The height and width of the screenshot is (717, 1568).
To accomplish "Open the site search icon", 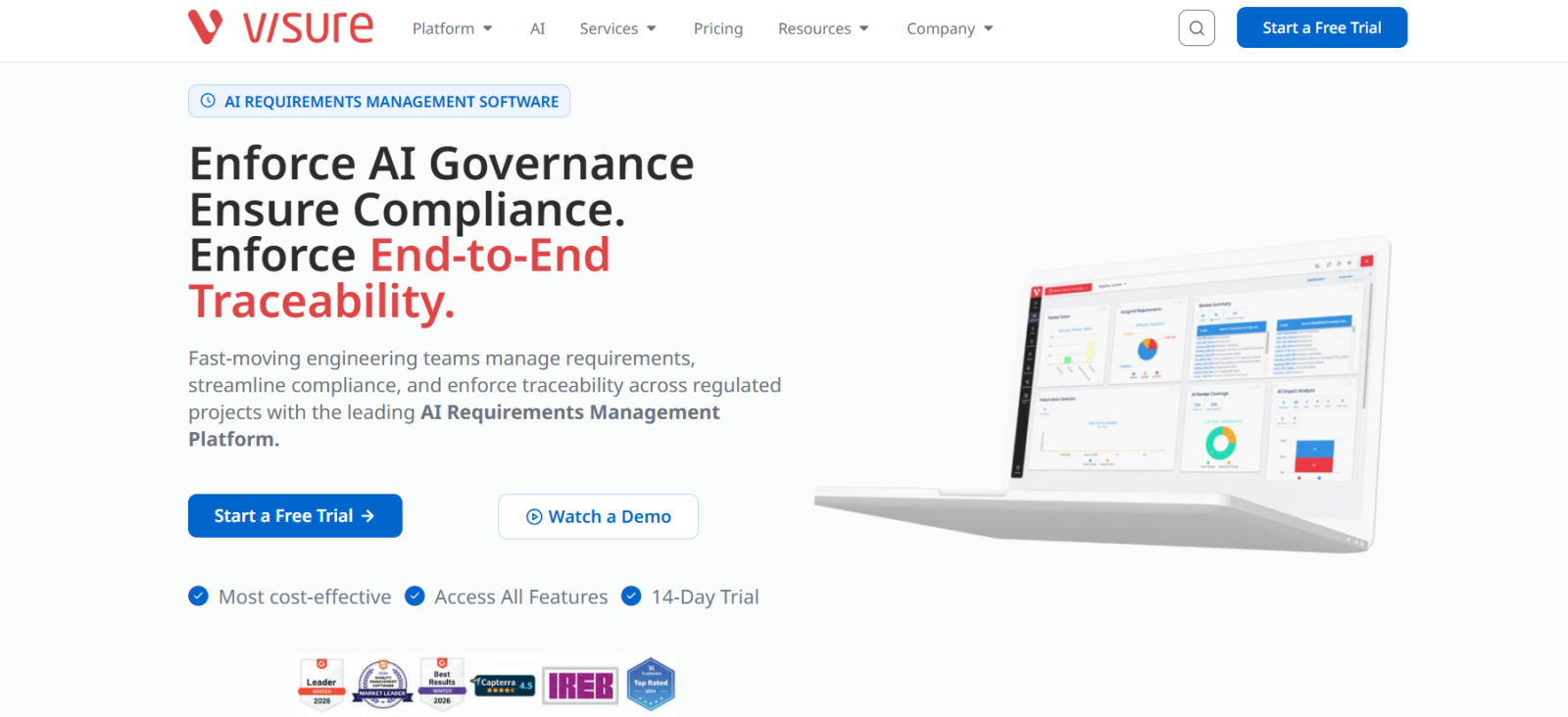I will coord(1197,28).
